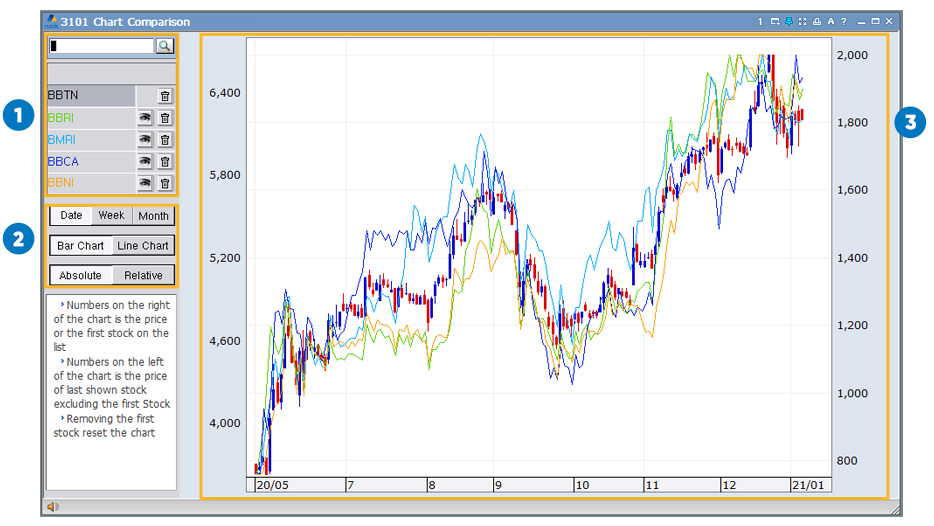Switch to Week period tab
This screenshot has width=934, height=526.
111,216
